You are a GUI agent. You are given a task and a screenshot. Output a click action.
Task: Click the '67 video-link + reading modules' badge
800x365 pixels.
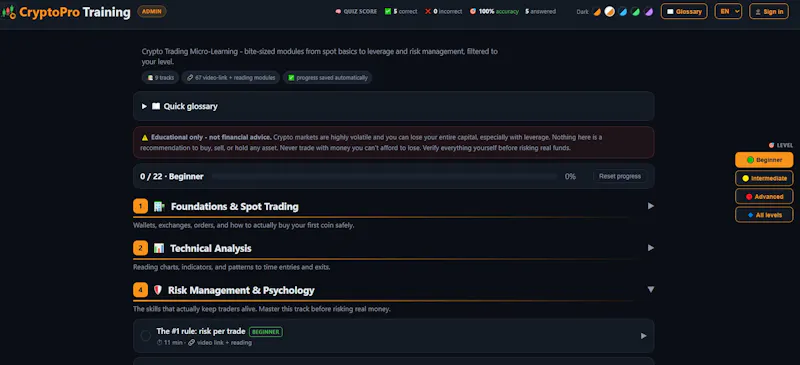tap(231, 78)
